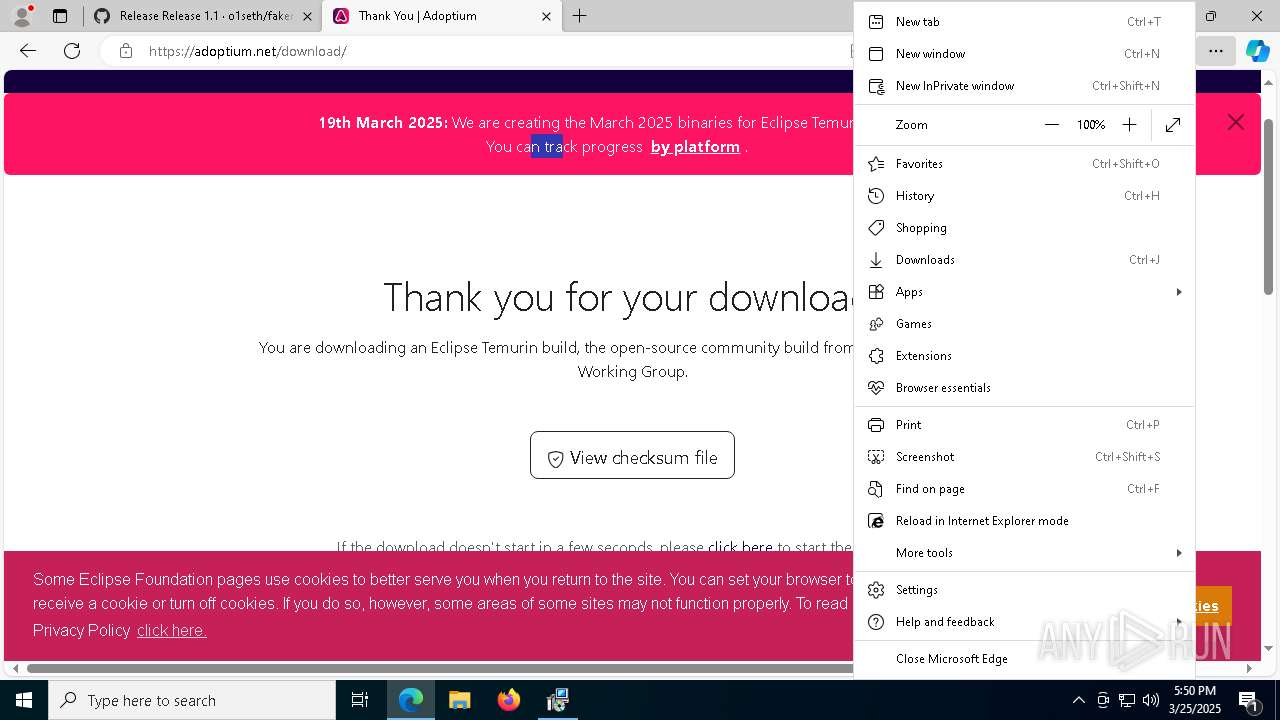The width and height of the screenshot is (1280, 720).
Task: Follow the by platform link
Action: [695, 147]
